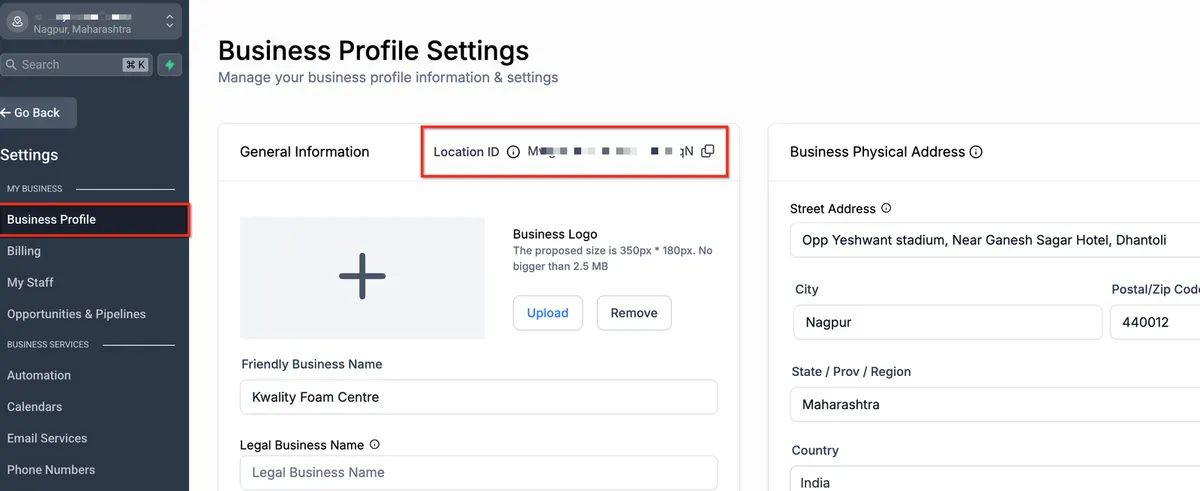Click the Street Address field
The width and height of the screenshot is (1200, 491).
(995, 240)
